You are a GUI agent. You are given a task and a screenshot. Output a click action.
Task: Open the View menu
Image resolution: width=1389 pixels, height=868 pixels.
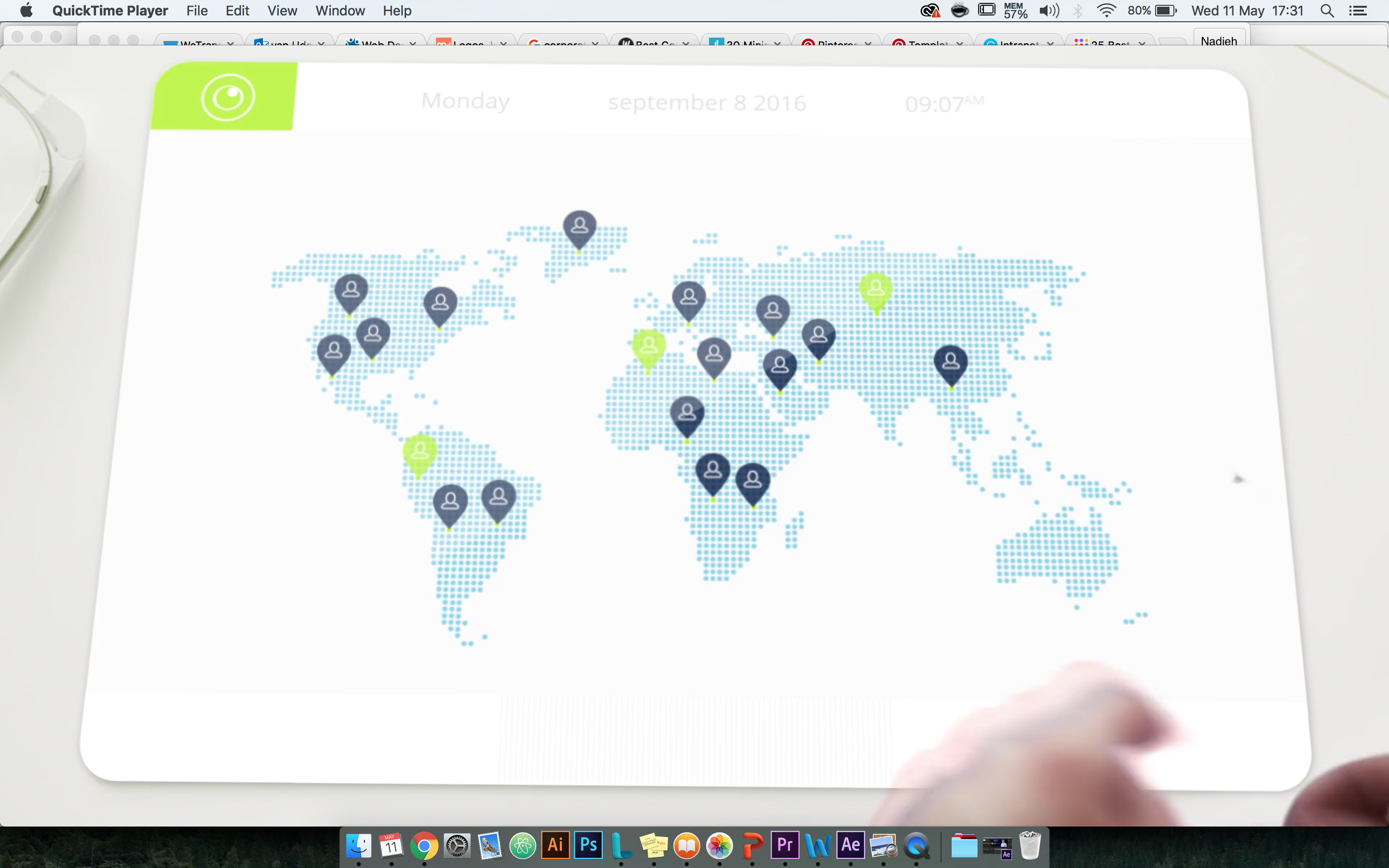(x=282, y=10)
